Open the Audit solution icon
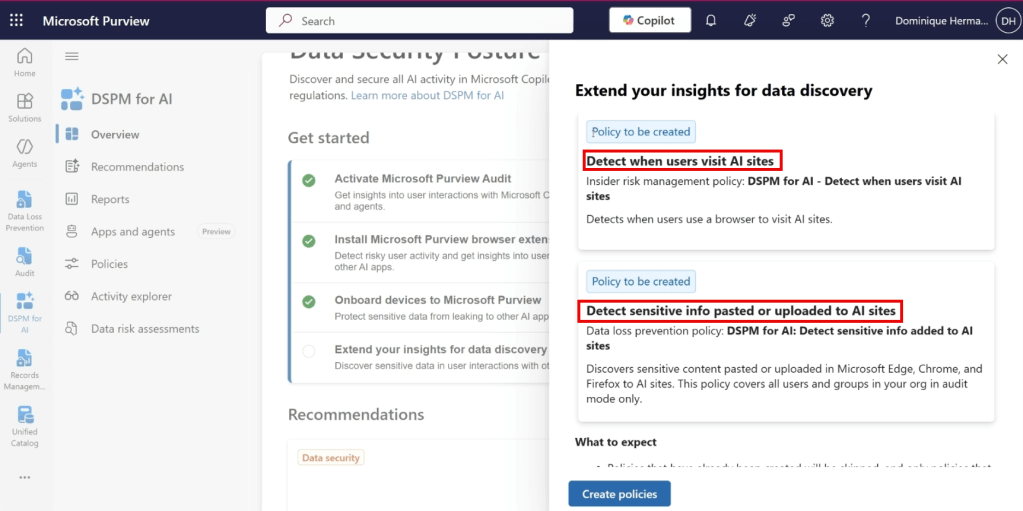Viewport: 1023px width, 511px height. pyautogui.click(x=24, y=260)
